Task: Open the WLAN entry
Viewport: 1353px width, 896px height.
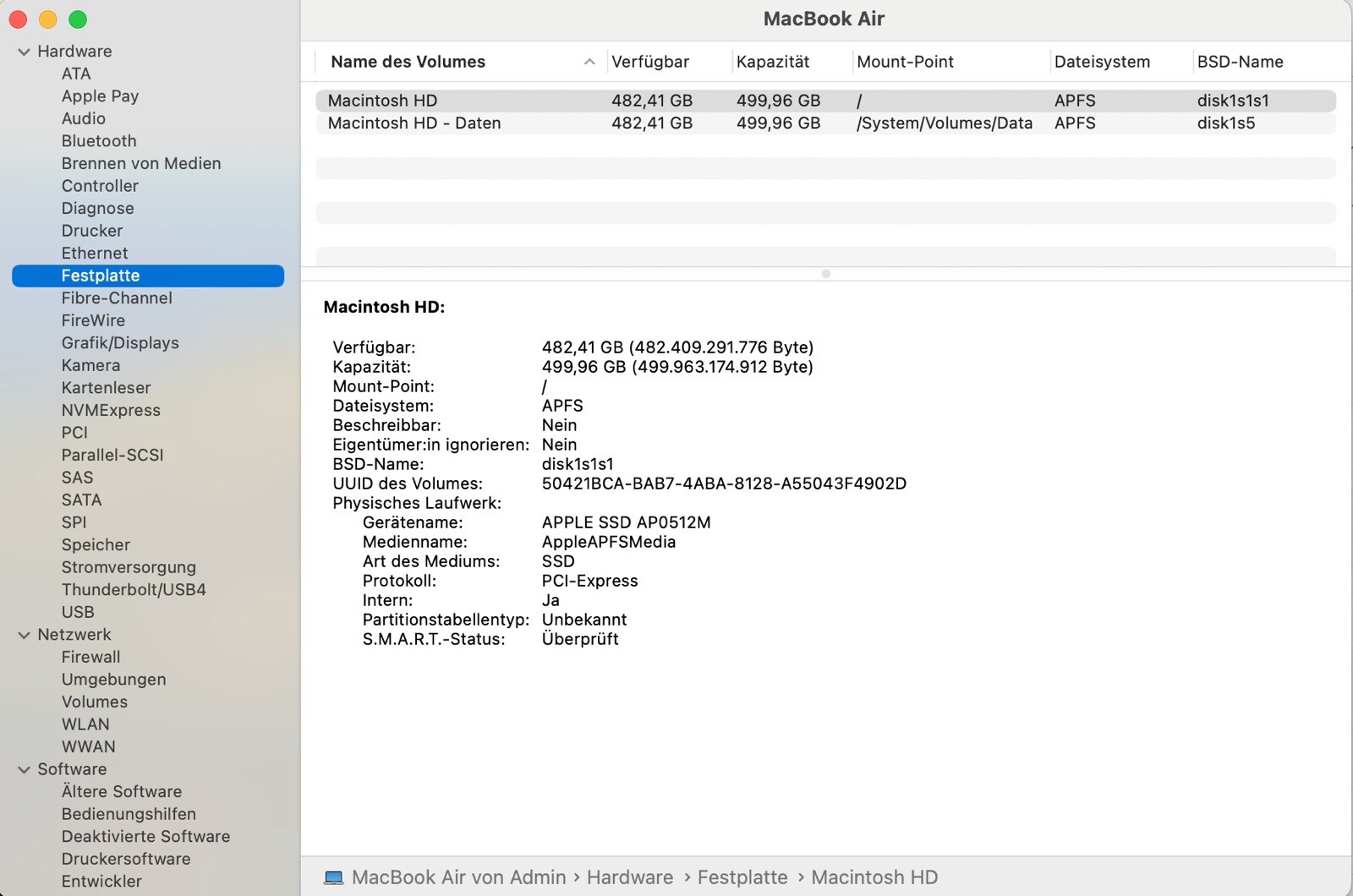Action: coord(85,724)
